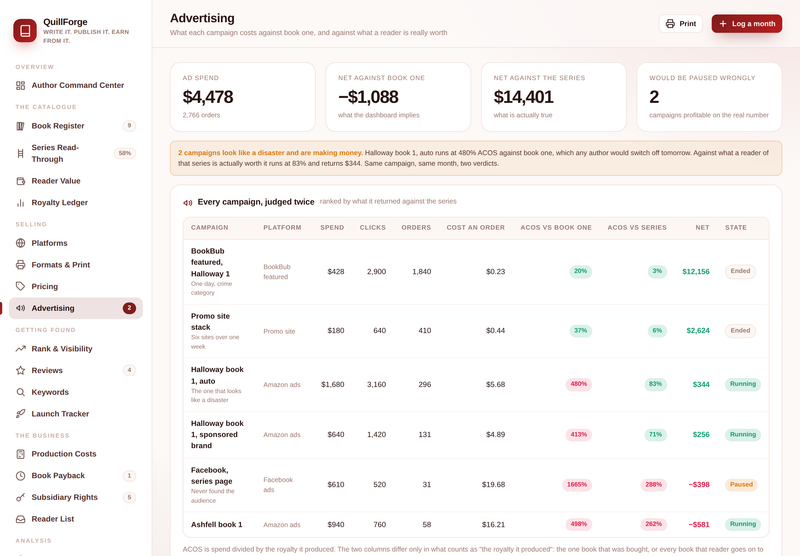Click Running state for Ashfell book 1

(x=742, y=524)
